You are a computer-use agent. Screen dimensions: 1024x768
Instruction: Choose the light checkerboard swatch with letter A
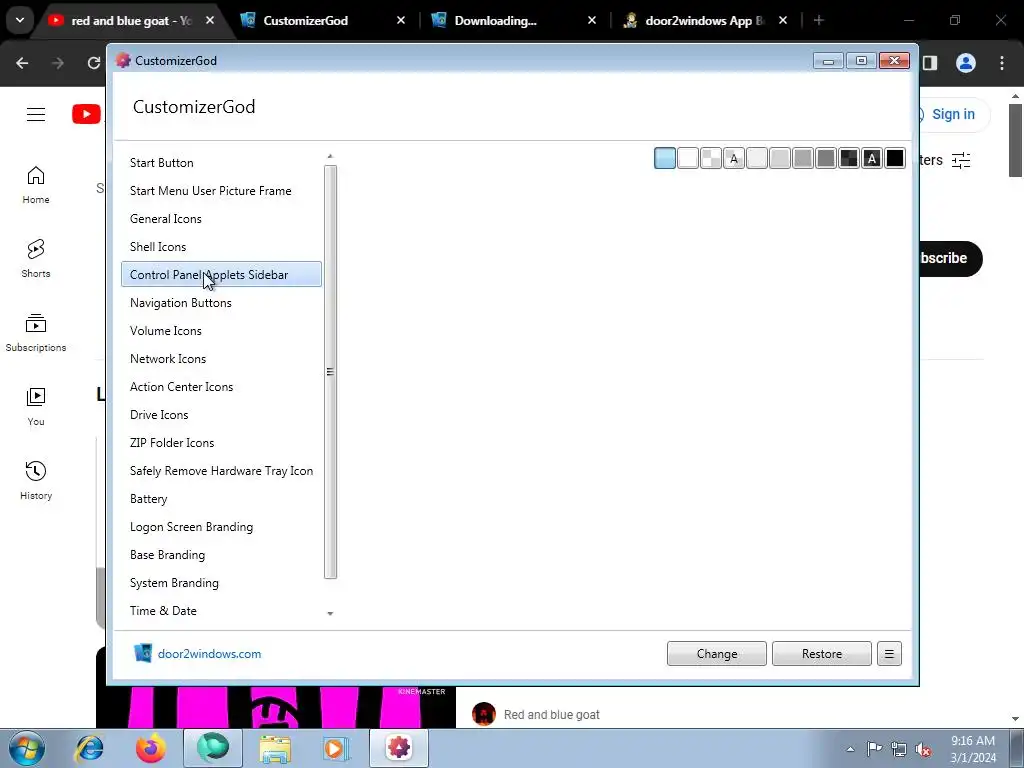pyautogui.click(x=734, y=159)
